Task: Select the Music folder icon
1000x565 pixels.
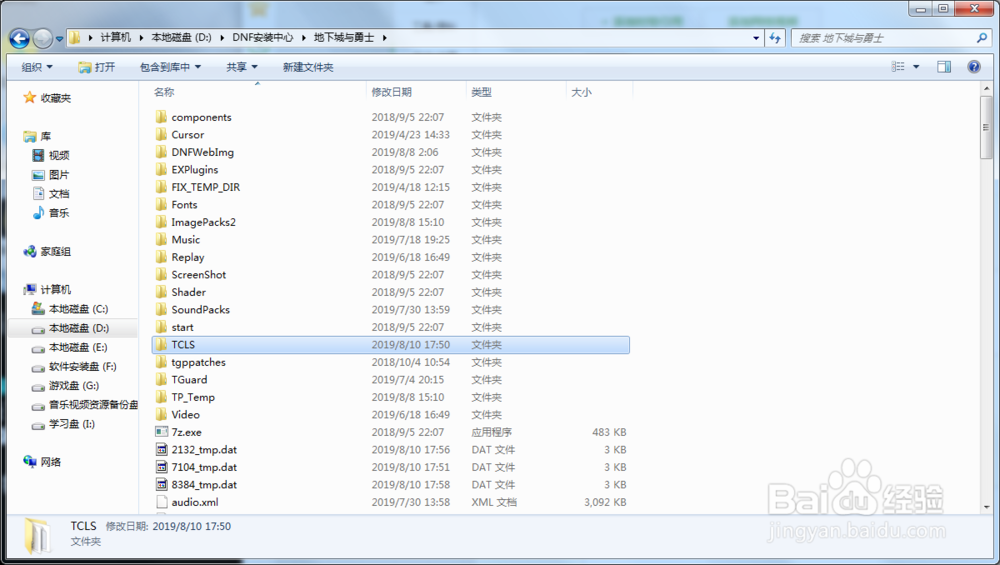Action: tap(161, 240)
